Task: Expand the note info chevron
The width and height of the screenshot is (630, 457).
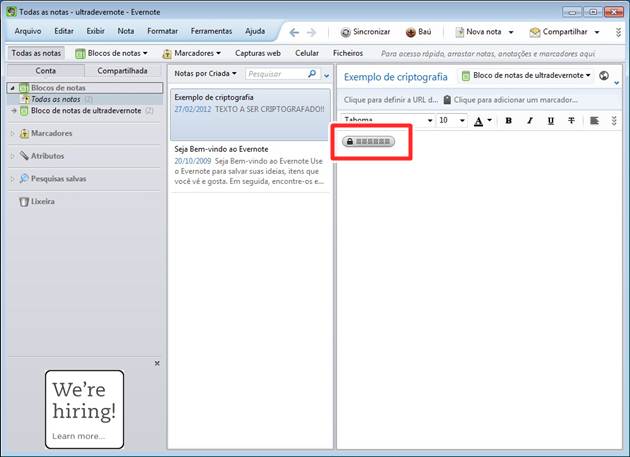Action: [616, 83]
